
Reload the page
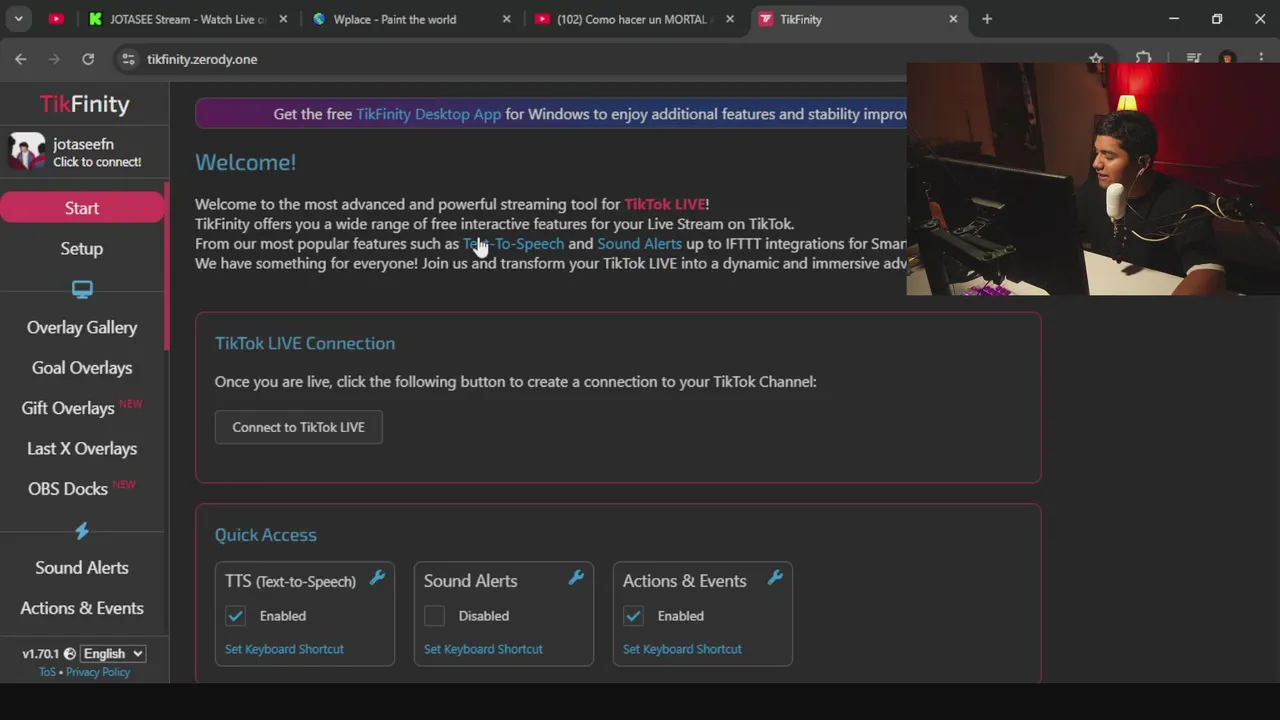[x=88, y=59]
